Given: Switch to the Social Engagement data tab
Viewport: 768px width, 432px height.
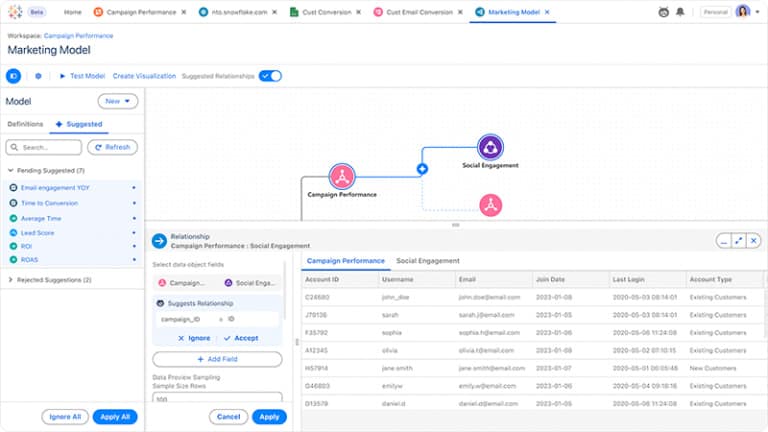Looking at the screenshot, I should pos(427,261).
